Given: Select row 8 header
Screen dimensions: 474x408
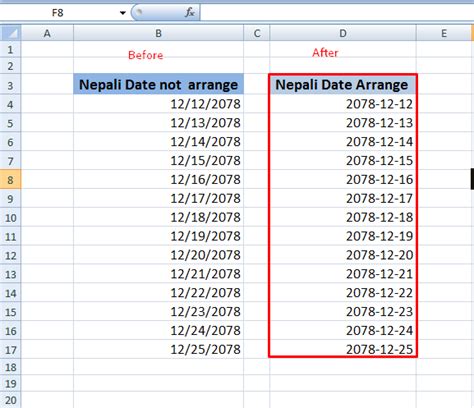Looking at the screenshot, I should pos(10,180).
